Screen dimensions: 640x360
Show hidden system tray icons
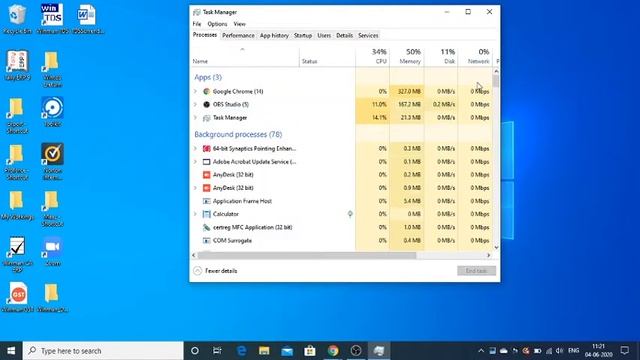click(x=481, y=351)
